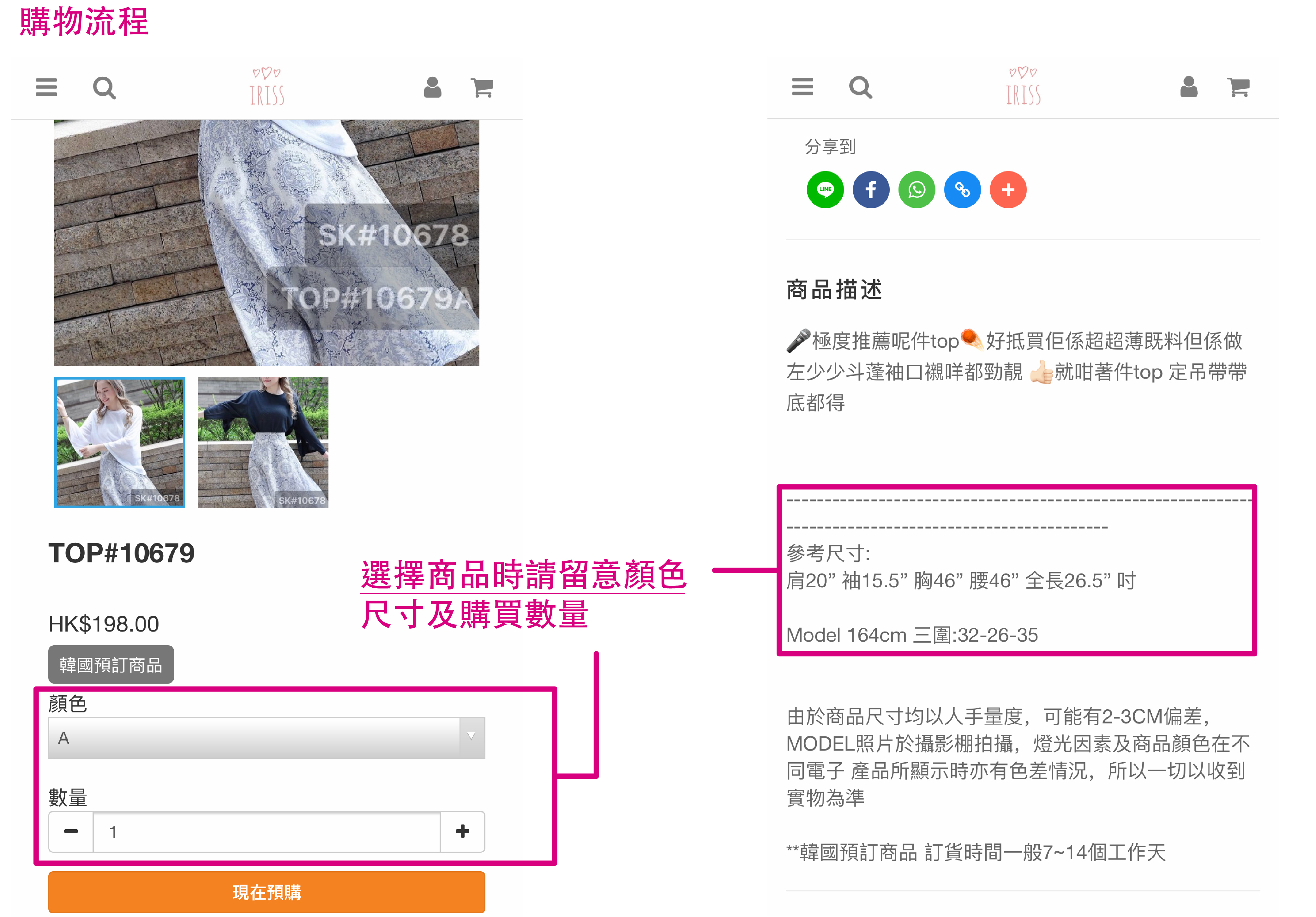Share product via LINE icon

(x=825, y=190)
